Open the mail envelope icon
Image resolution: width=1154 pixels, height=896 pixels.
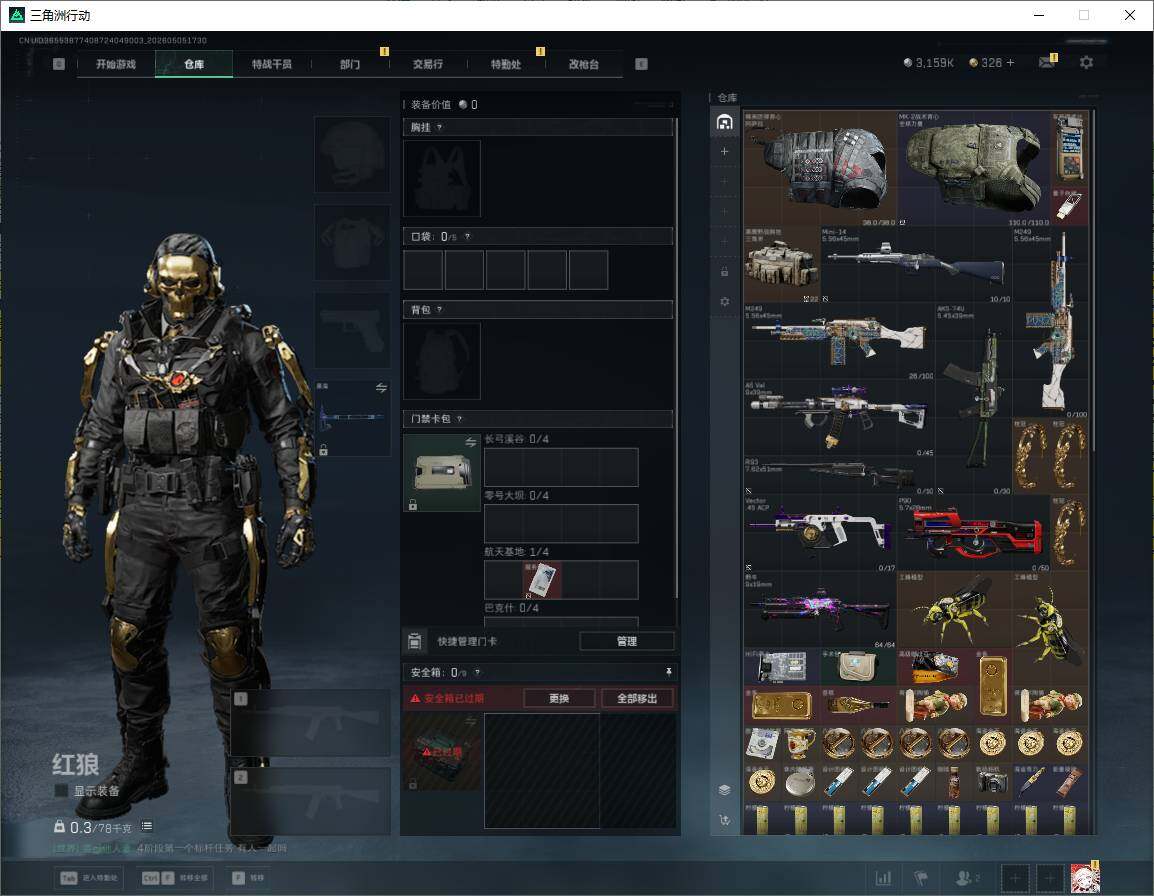pos(1047,63)
